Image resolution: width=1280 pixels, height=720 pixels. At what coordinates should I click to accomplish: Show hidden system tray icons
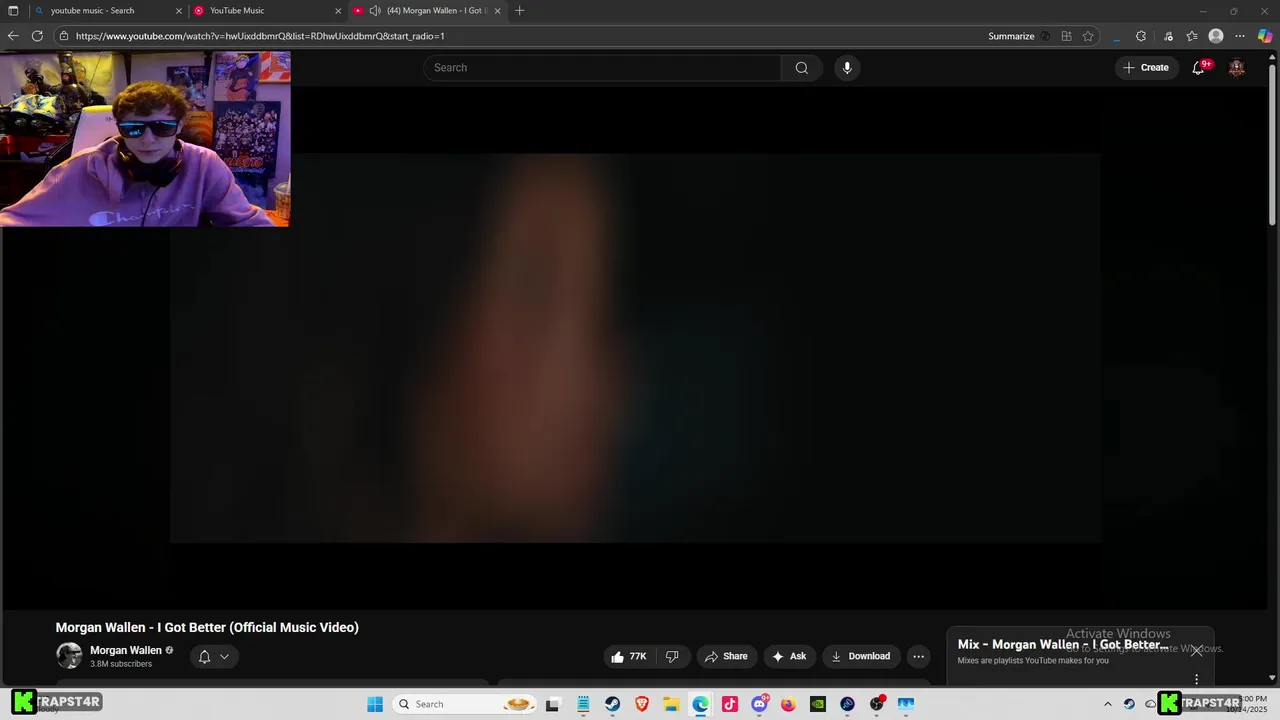[x=1107, y=704]
